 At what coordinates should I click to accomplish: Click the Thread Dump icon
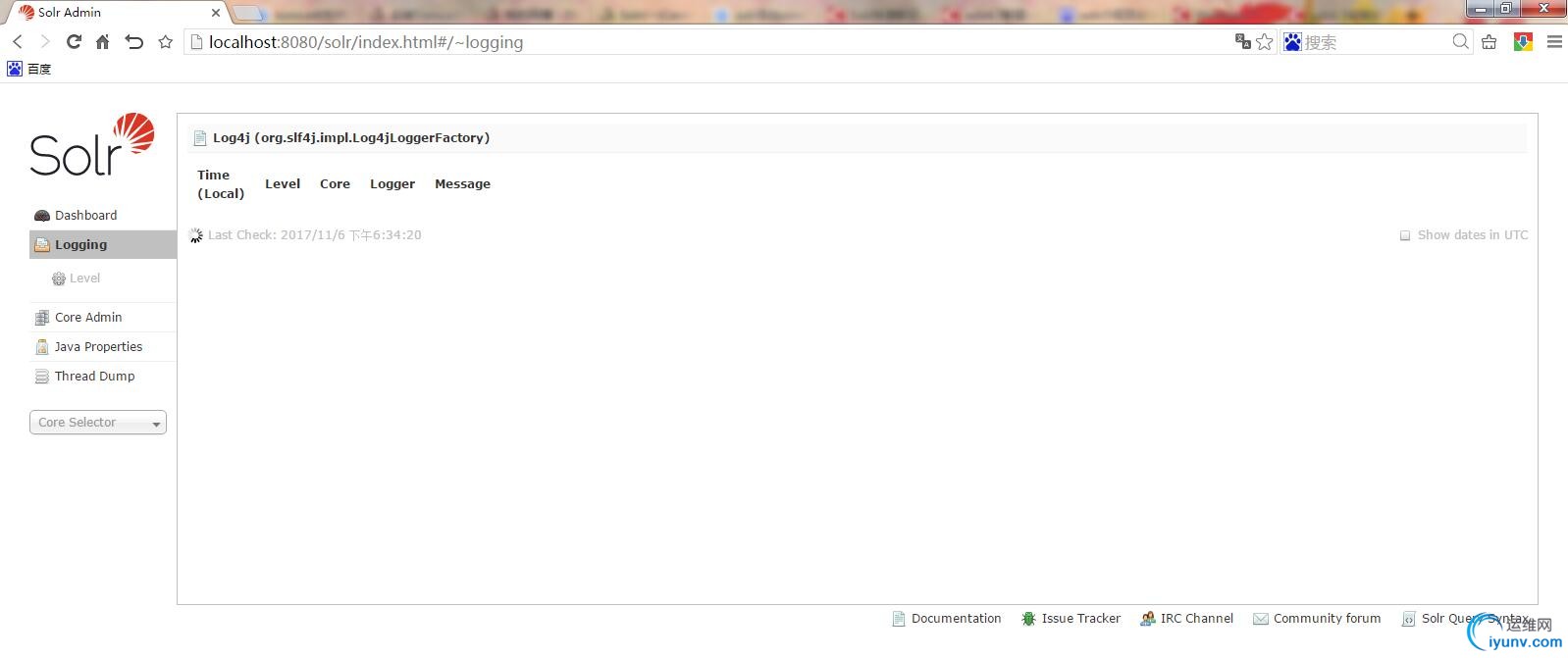click(41, 377)
